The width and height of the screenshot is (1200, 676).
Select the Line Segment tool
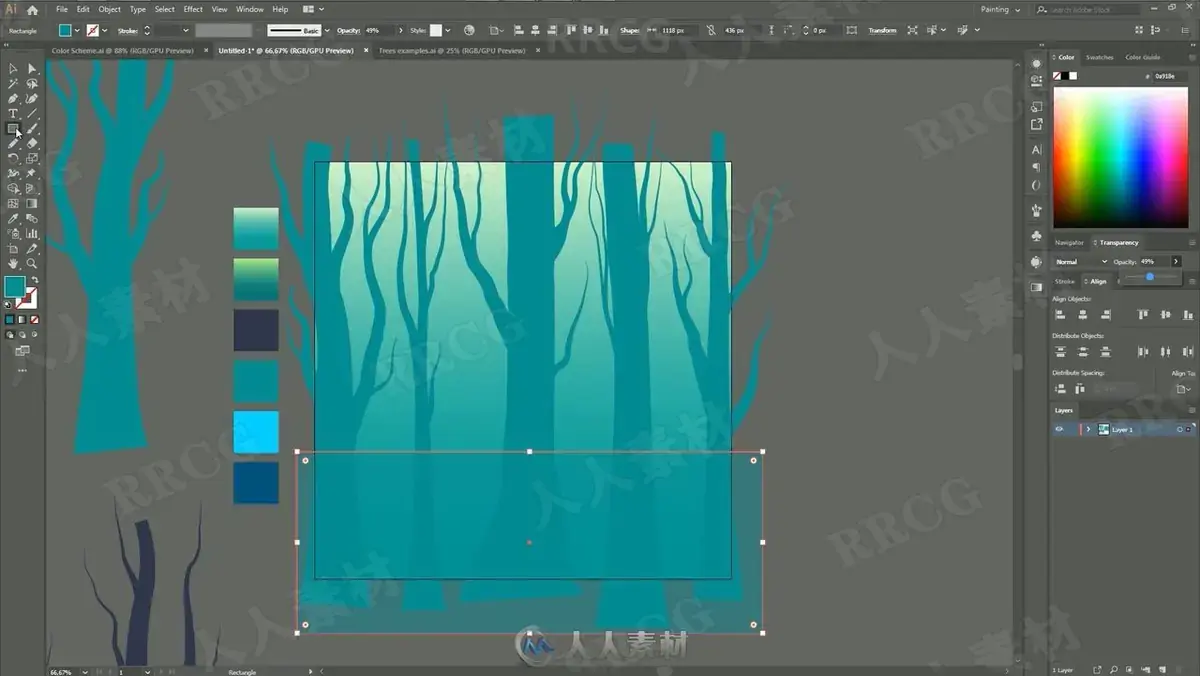point(32,114)
